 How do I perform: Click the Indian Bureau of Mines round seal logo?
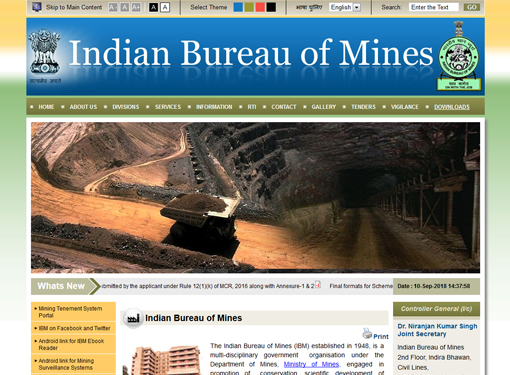click(x=459, y=56)
